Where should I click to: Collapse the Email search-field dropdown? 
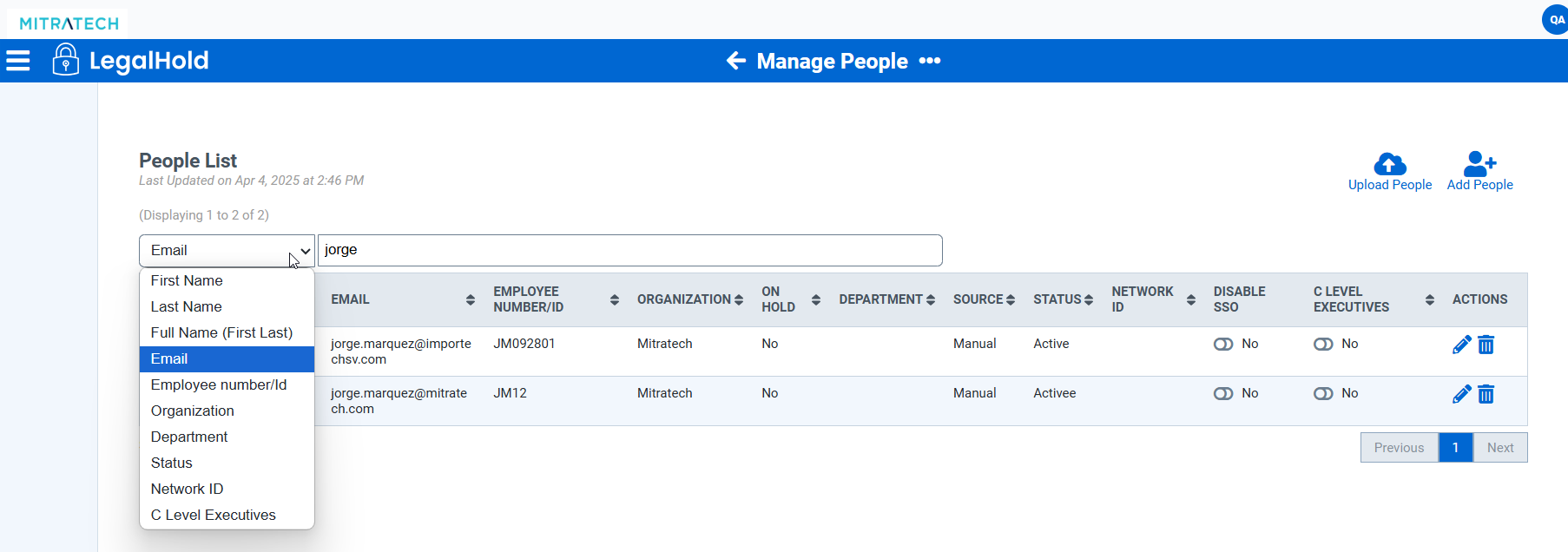pos(227,251)
